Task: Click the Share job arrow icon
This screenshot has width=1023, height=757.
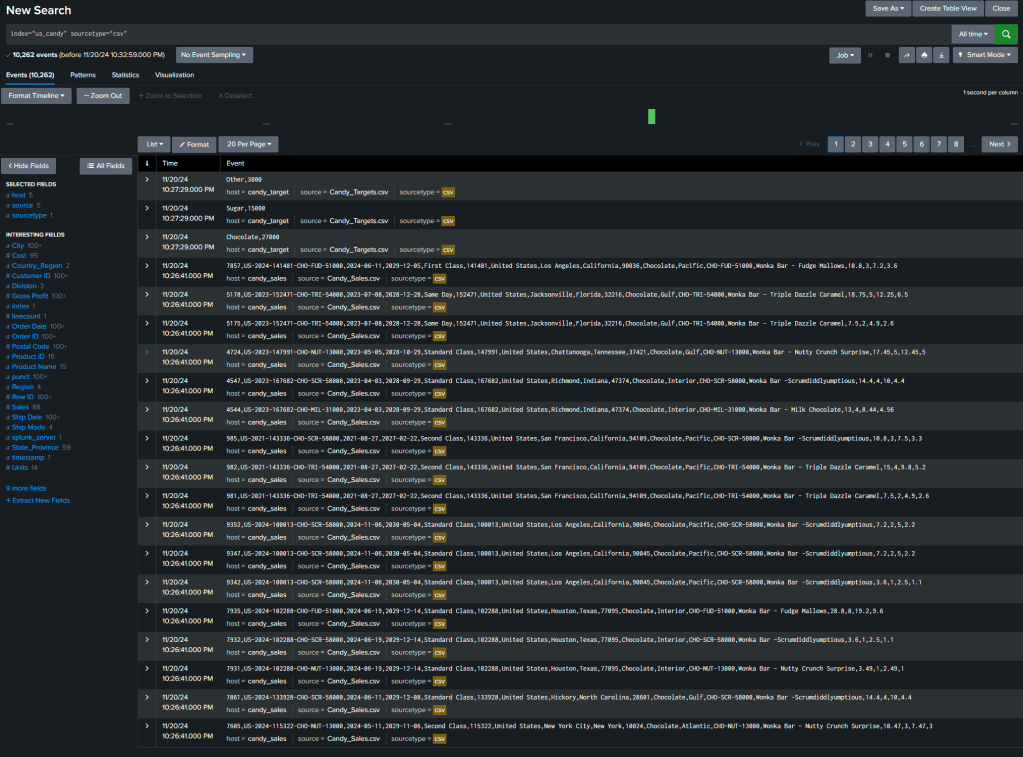Action: (x=906, y=55)
